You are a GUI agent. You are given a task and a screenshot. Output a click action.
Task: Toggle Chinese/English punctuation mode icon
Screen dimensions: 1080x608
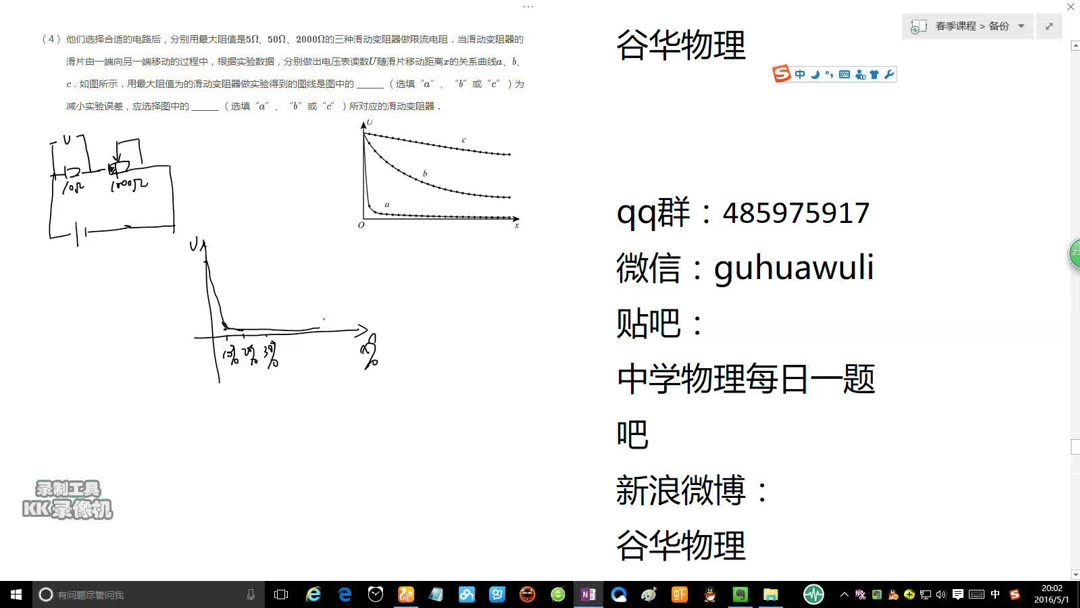click(x=830, y=74)
